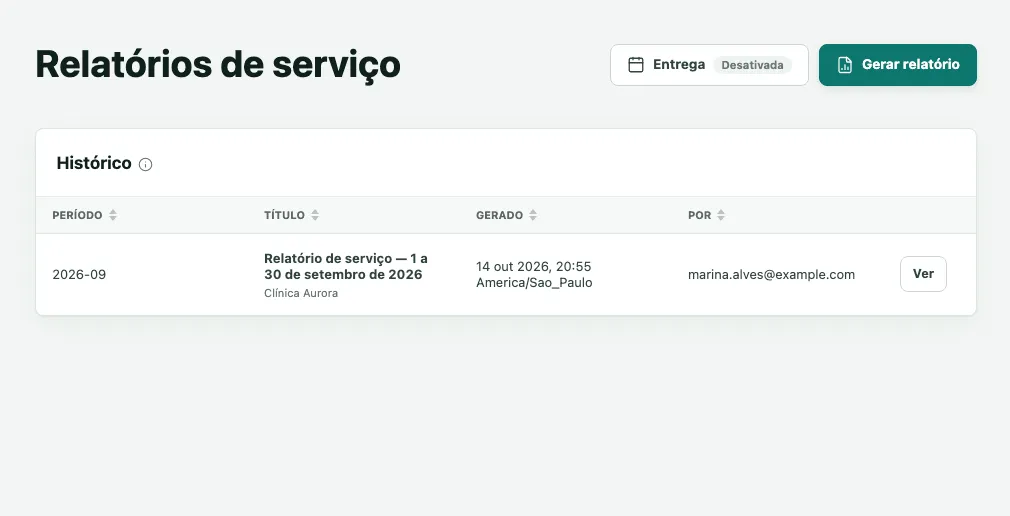Sort the table by Por column
Screen dimensions: 1010x516
click(721, 215)
